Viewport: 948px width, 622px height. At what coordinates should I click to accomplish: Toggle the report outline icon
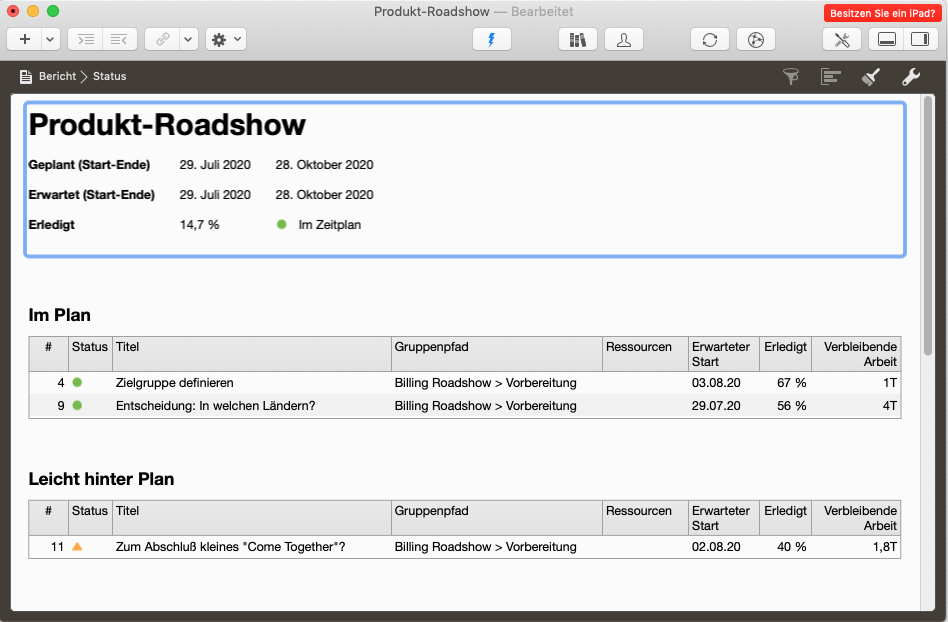[x=830, y=76]
